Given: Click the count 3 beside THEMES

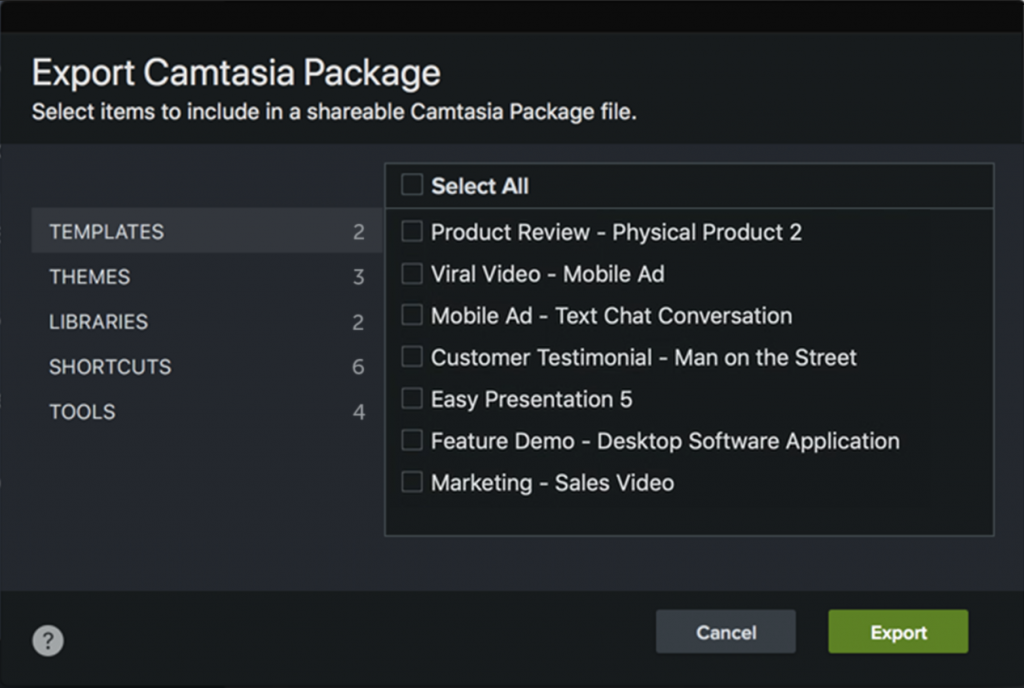Looking at the screenshot, I should tap(359, 277).
